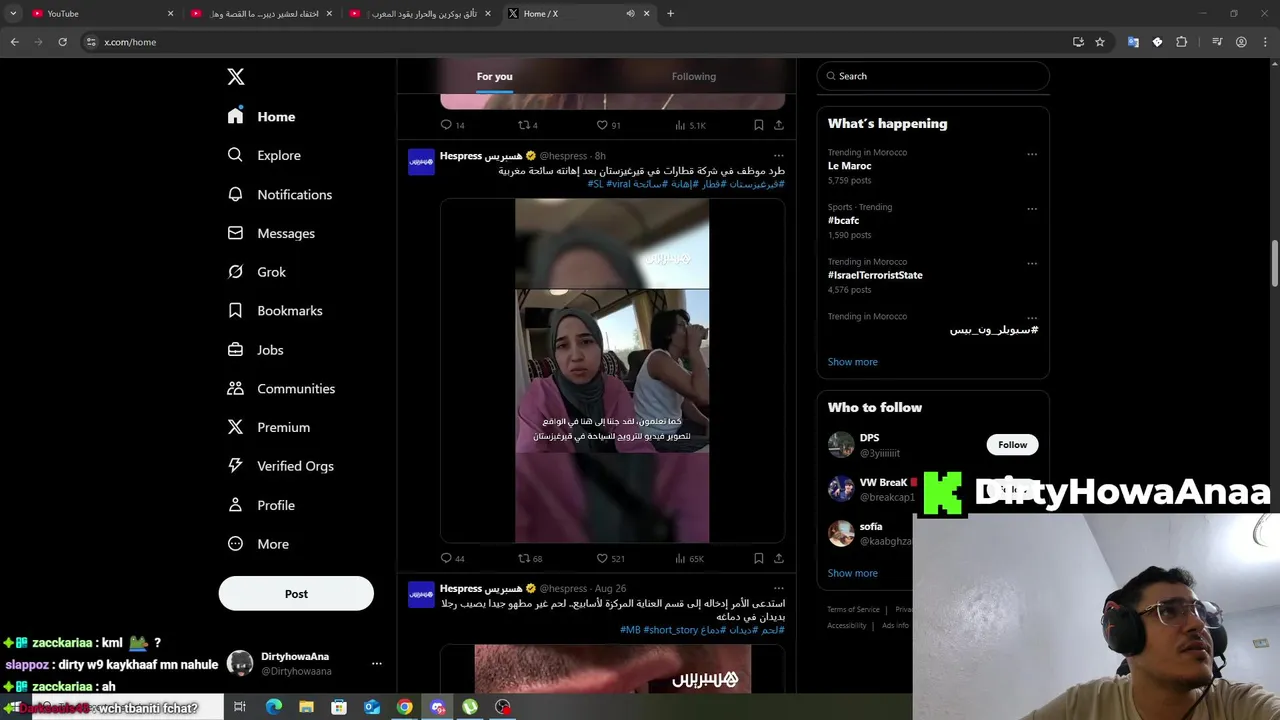This screenshot has width=1280, height=720.
Task: Open more options on Hespress Aug 26 post
Action: pos(778,588)
